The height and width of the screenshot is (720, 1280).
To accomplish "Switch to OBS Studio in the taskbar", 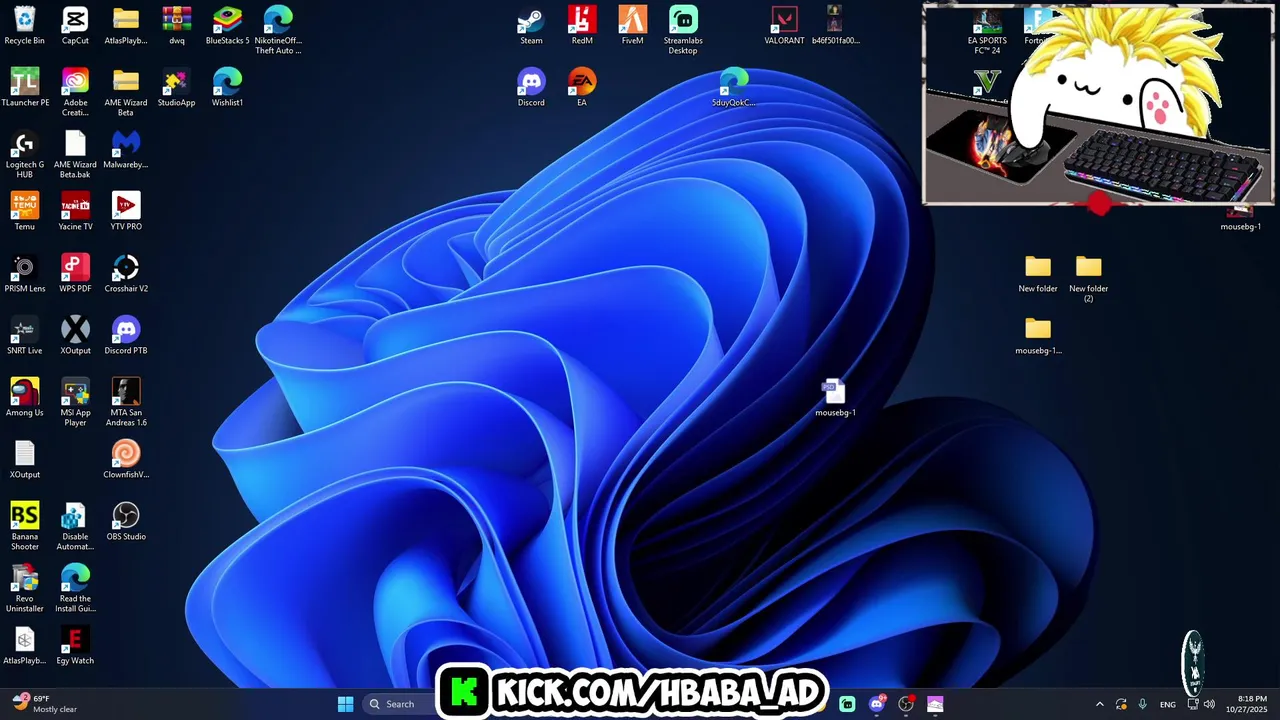I will click(906, 704).
